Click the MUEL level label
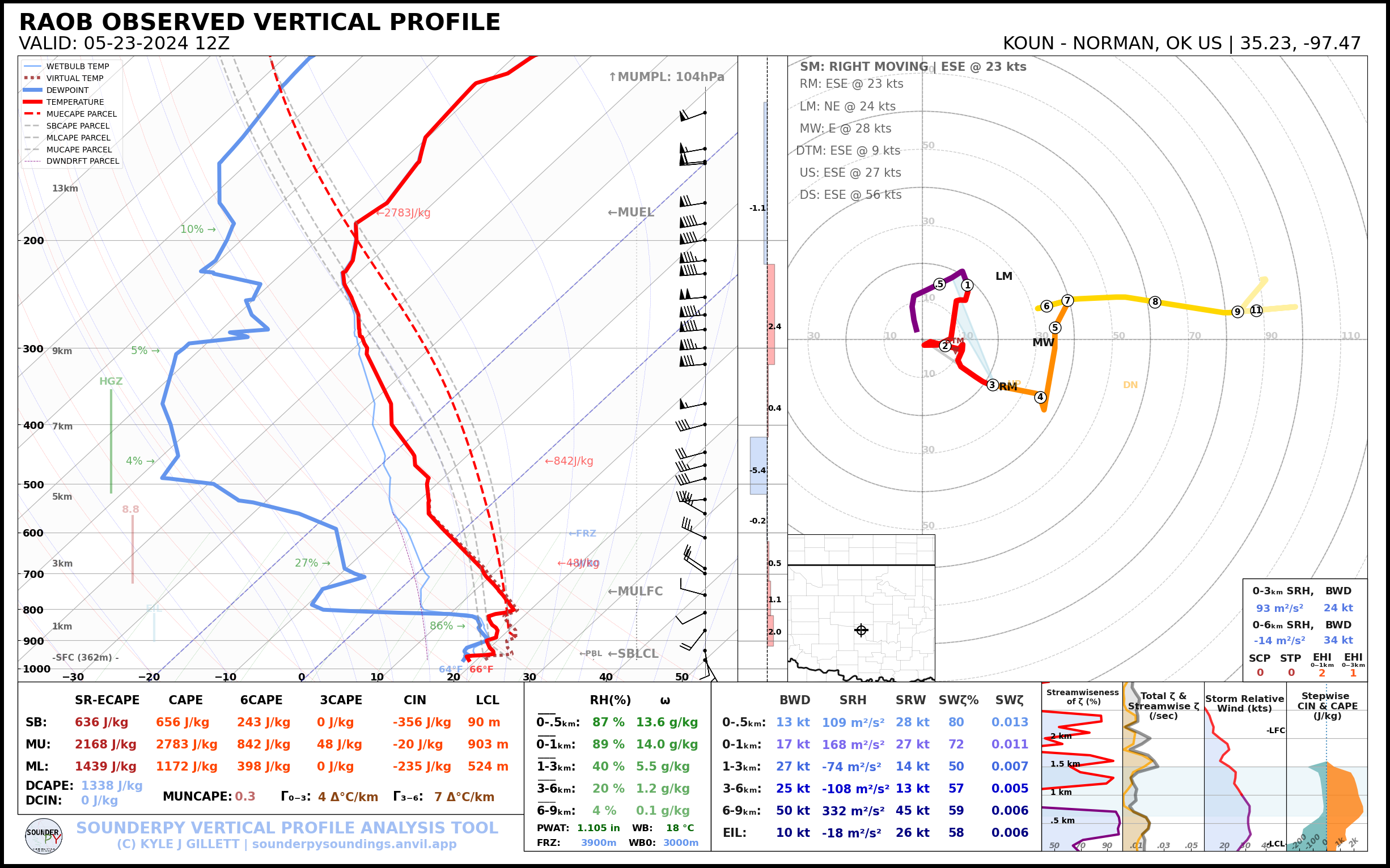1390x868 pixels. click(631, 212)
